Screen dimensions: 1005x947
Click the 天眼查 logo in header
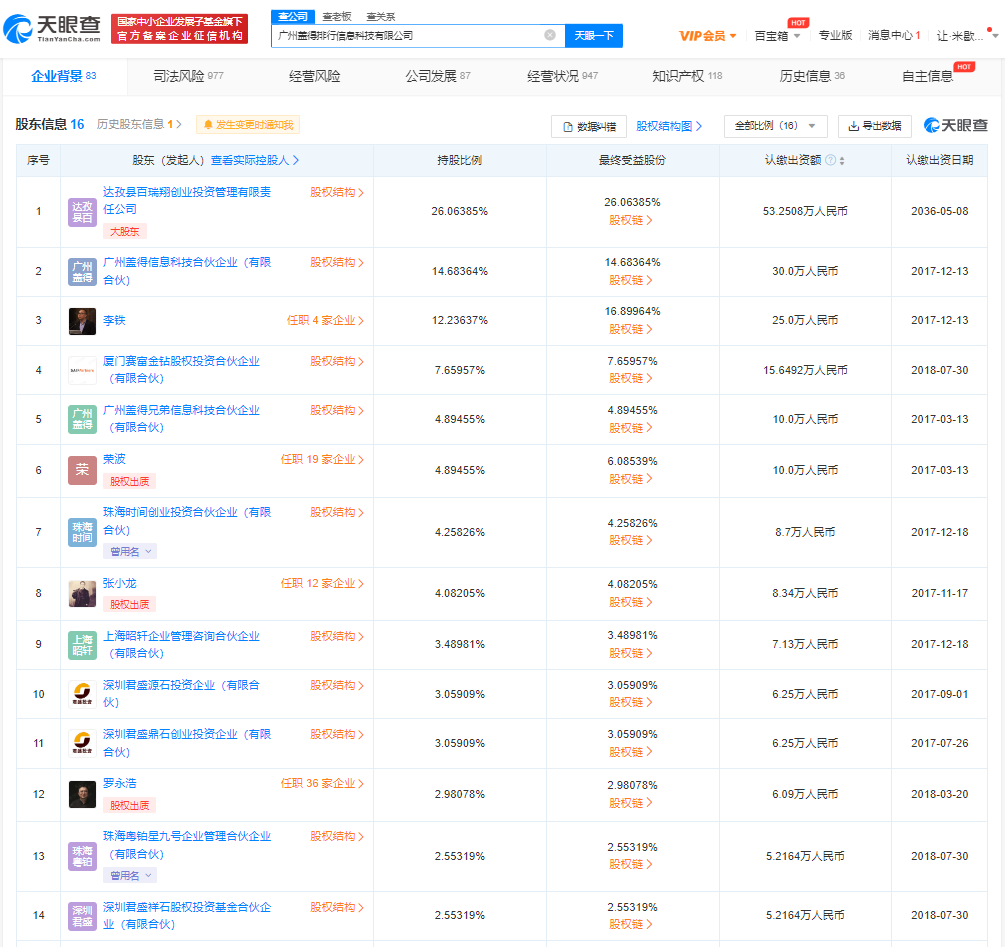pyautogui.click(x=53, y=29)
